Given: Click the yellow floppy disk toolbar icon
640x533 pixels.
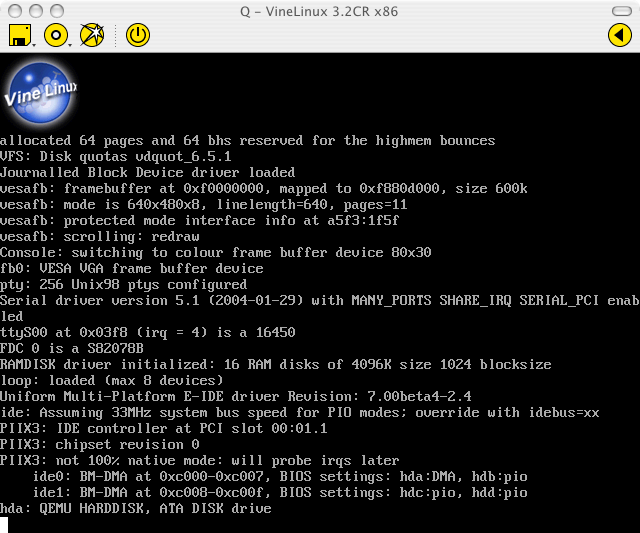Looking at the screenshot, I should click(20, 35).
